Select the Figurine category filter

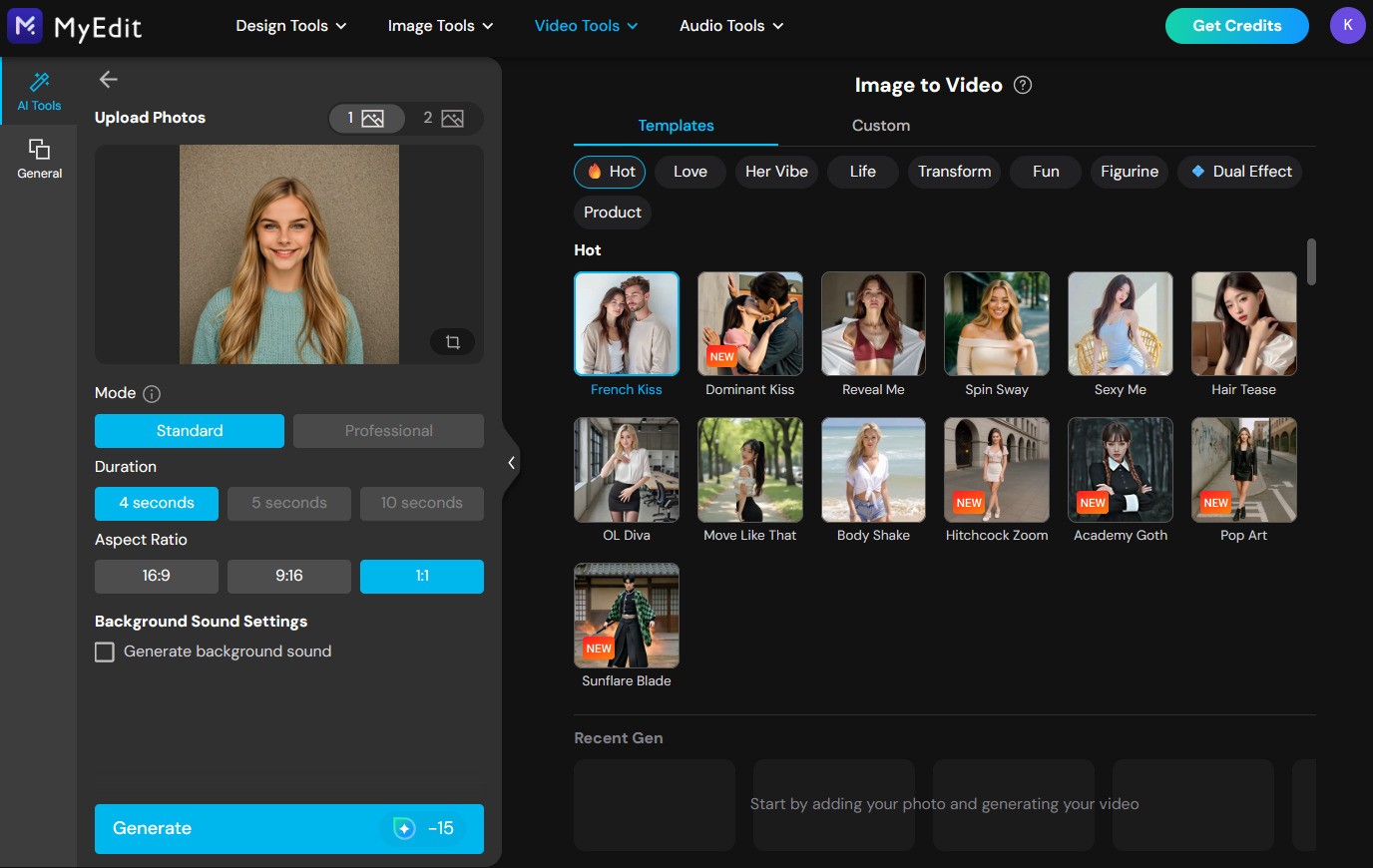[x=1130, y=172]
